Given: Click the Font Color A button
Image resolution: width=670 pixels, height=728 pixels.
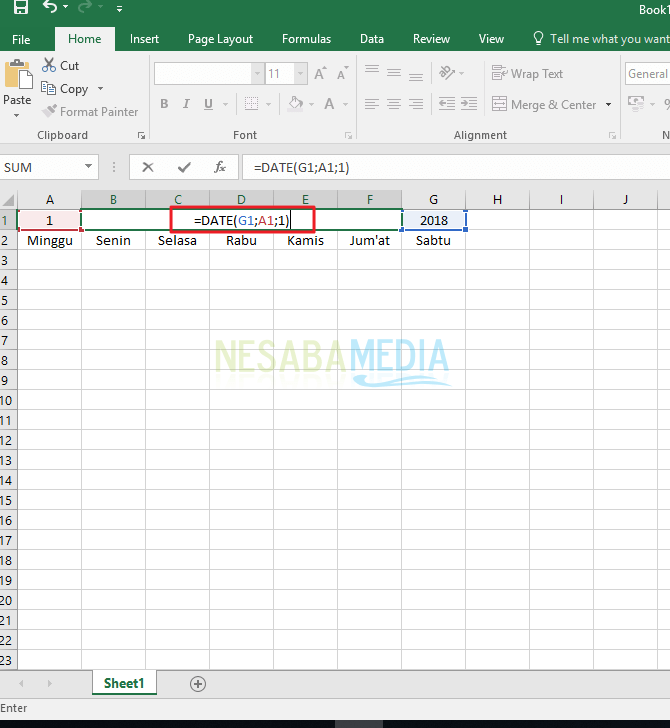Looking at the screenshot, I should point(329,104).
